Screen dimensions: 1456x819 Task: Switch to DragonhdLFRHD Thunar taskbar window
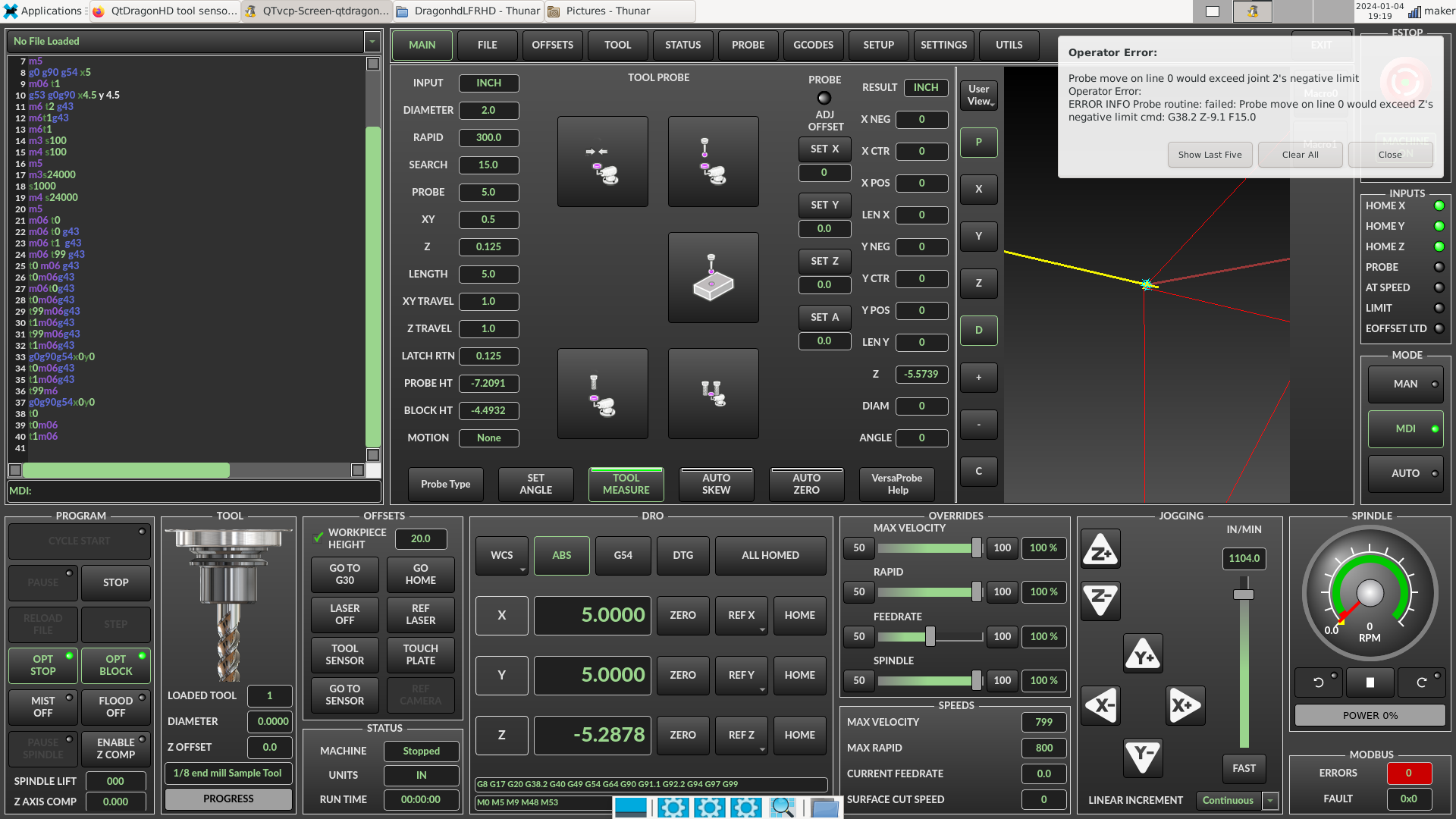click(468, 11)
